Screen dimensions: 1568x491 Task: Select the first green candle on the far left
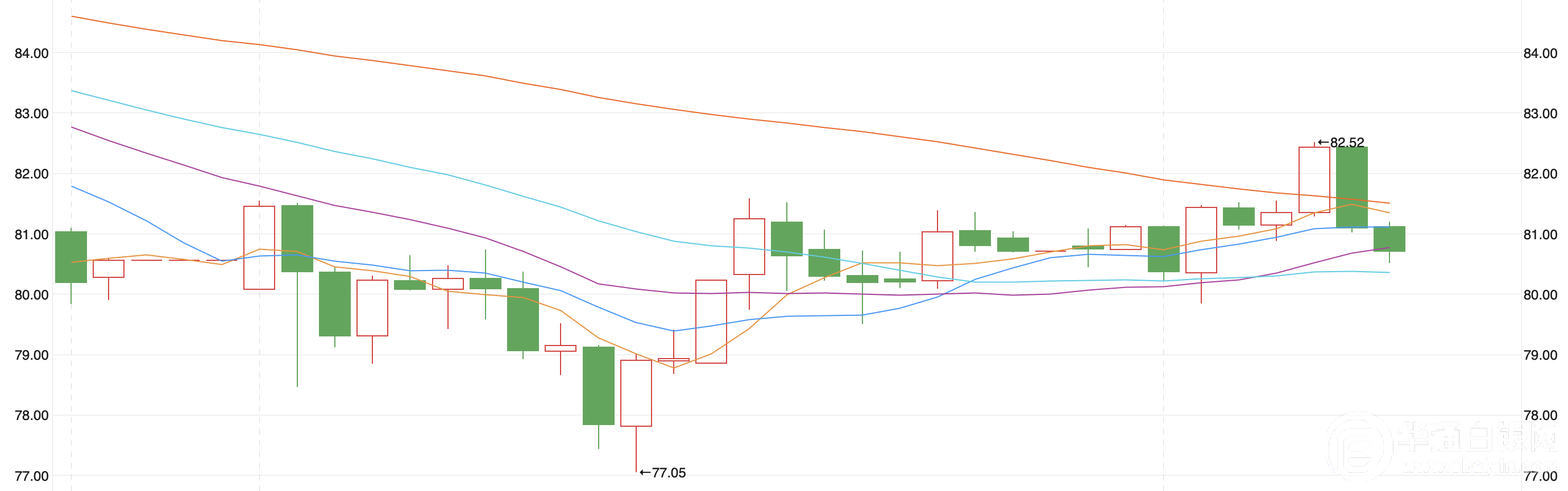70,257
